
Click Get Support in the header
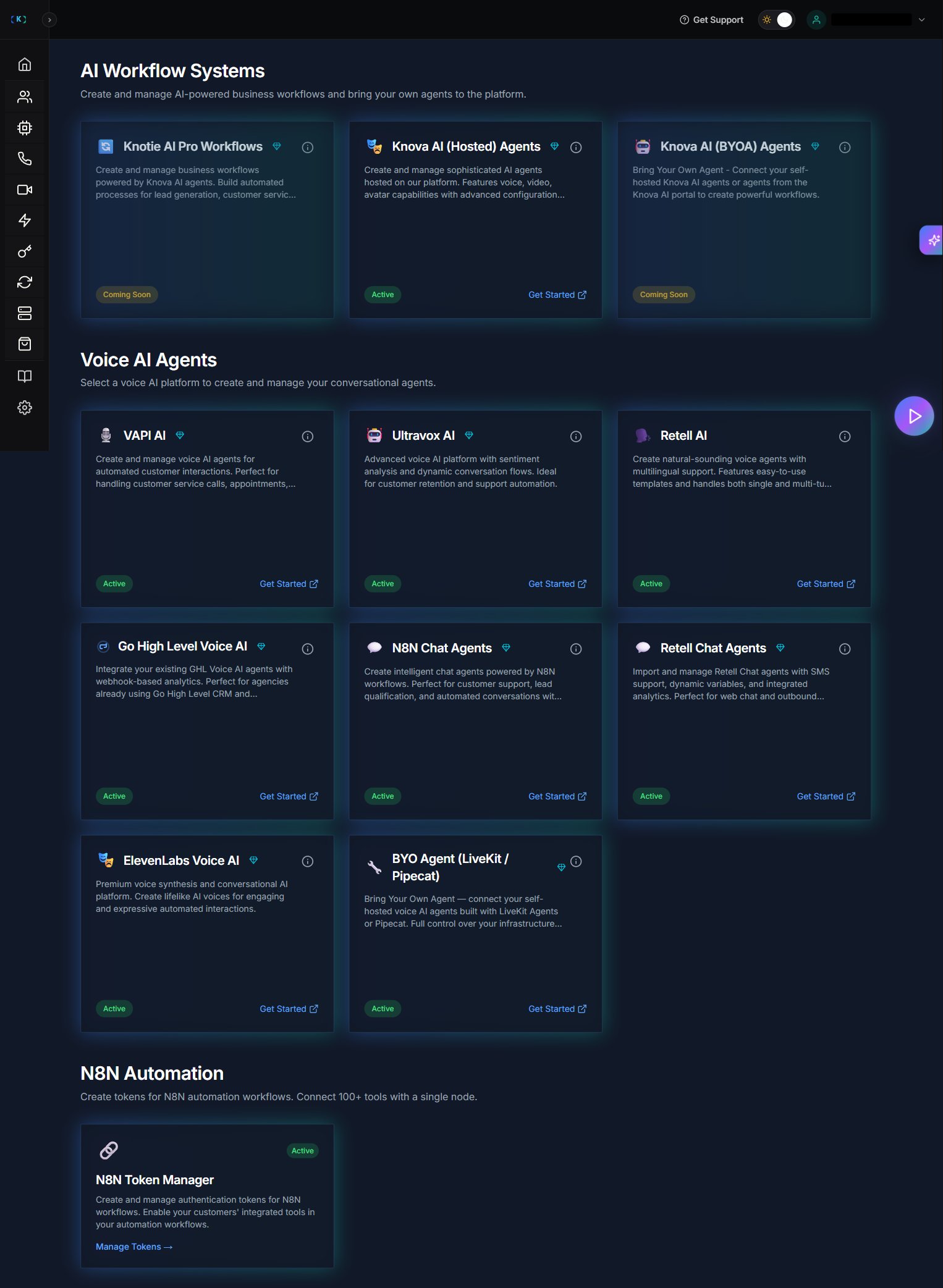tap(711, 20)
